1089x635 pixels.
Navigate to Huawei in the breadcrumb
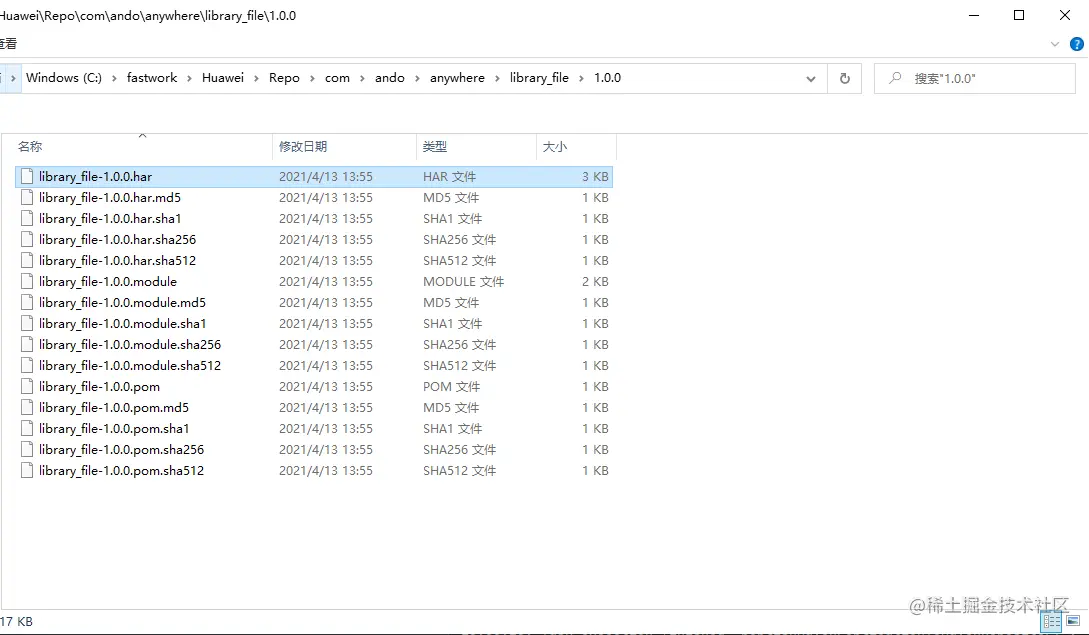point(223,78)
